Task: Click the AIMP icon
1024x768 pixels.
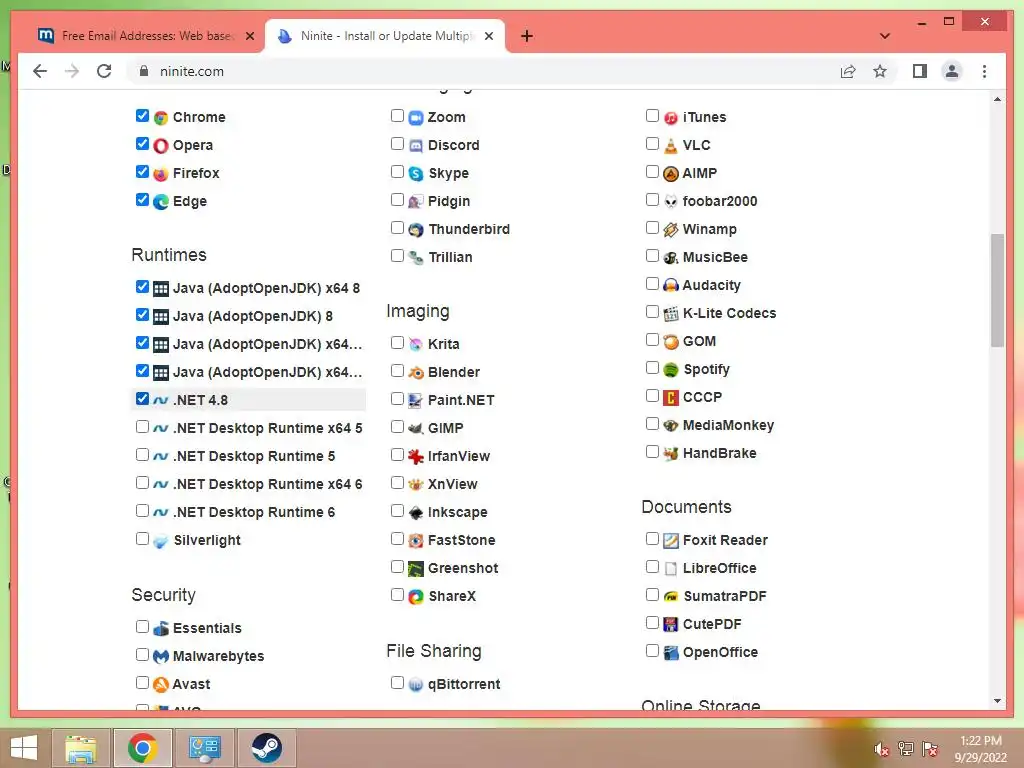Action: click(671, 174)
